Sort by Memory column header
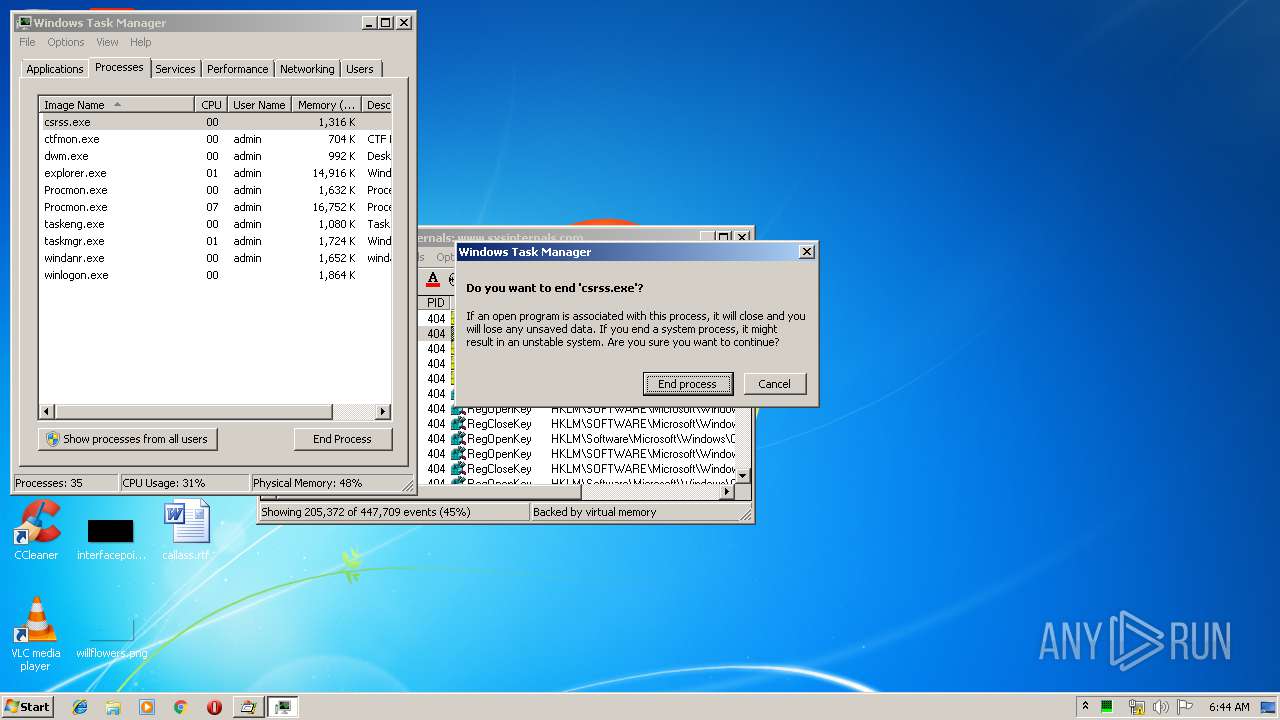Image resolution: width=1280 pixels, height=720 pixels. pos(327,105)
